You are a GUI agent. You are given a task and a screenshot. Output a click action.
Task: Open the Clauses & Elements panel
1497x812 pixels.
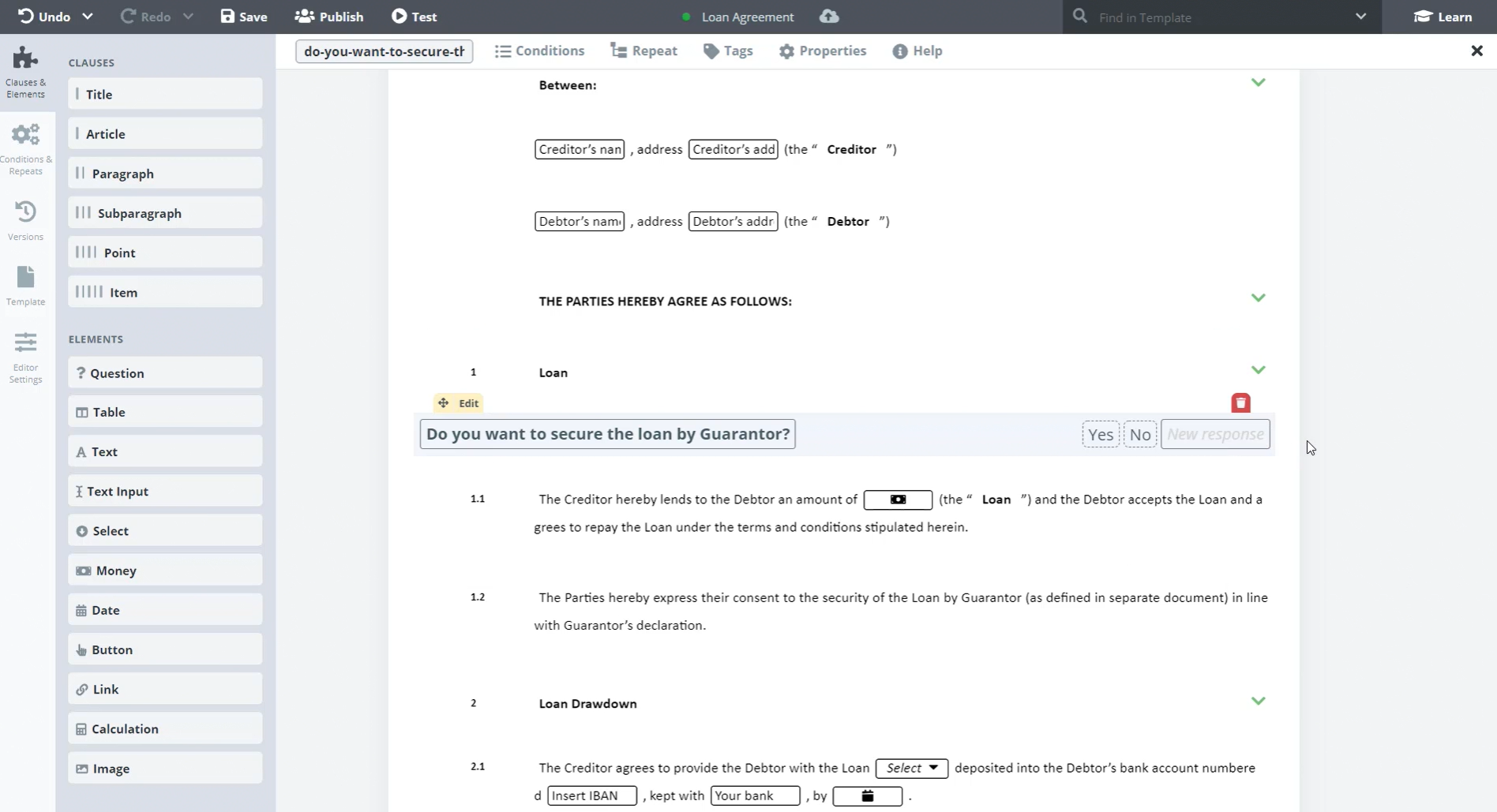[26, 72]
